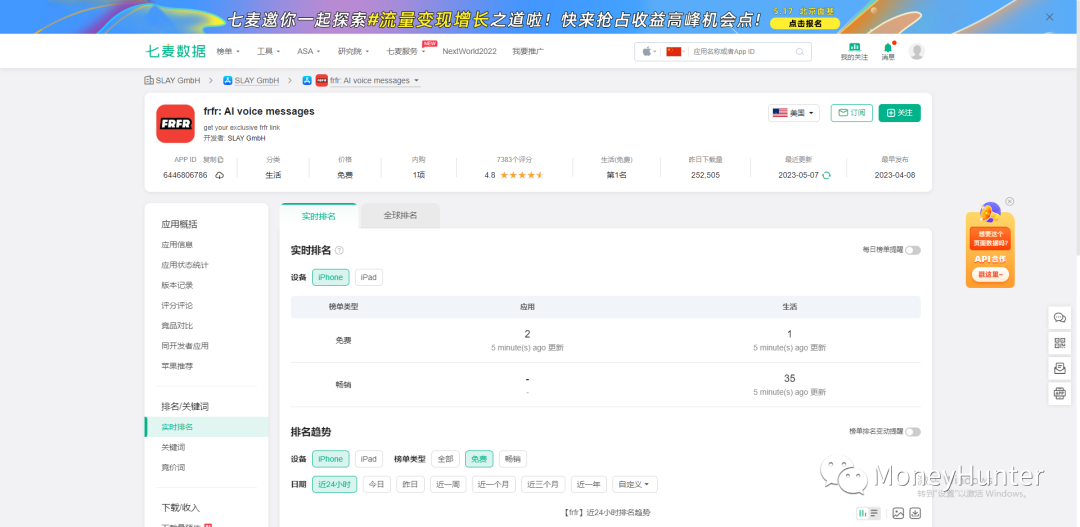This screenshot has width=1080, height=527.
Task: Click the 复制 copy APP ID icon
Action: pos(220,159)
